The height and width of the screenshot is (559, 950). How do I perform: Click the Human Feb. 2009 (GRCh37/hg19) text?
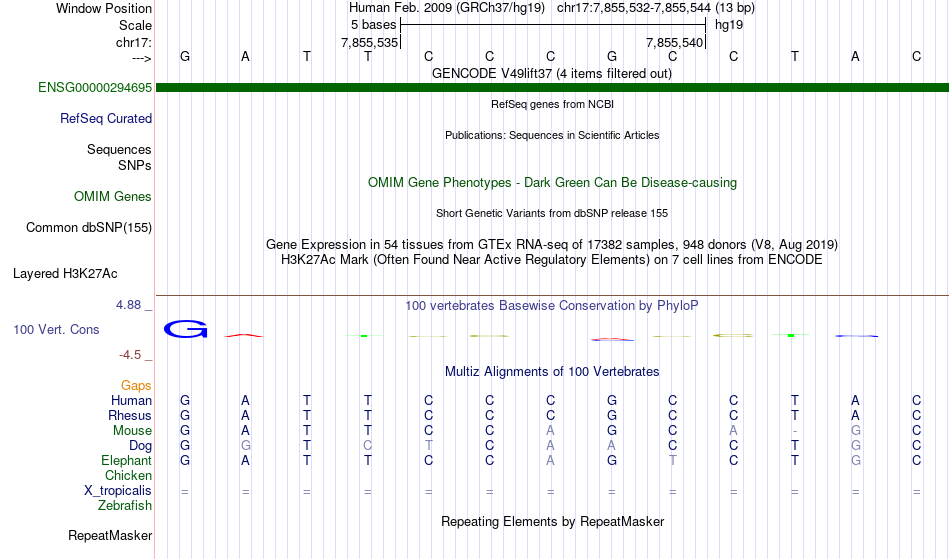pos(447,8)
